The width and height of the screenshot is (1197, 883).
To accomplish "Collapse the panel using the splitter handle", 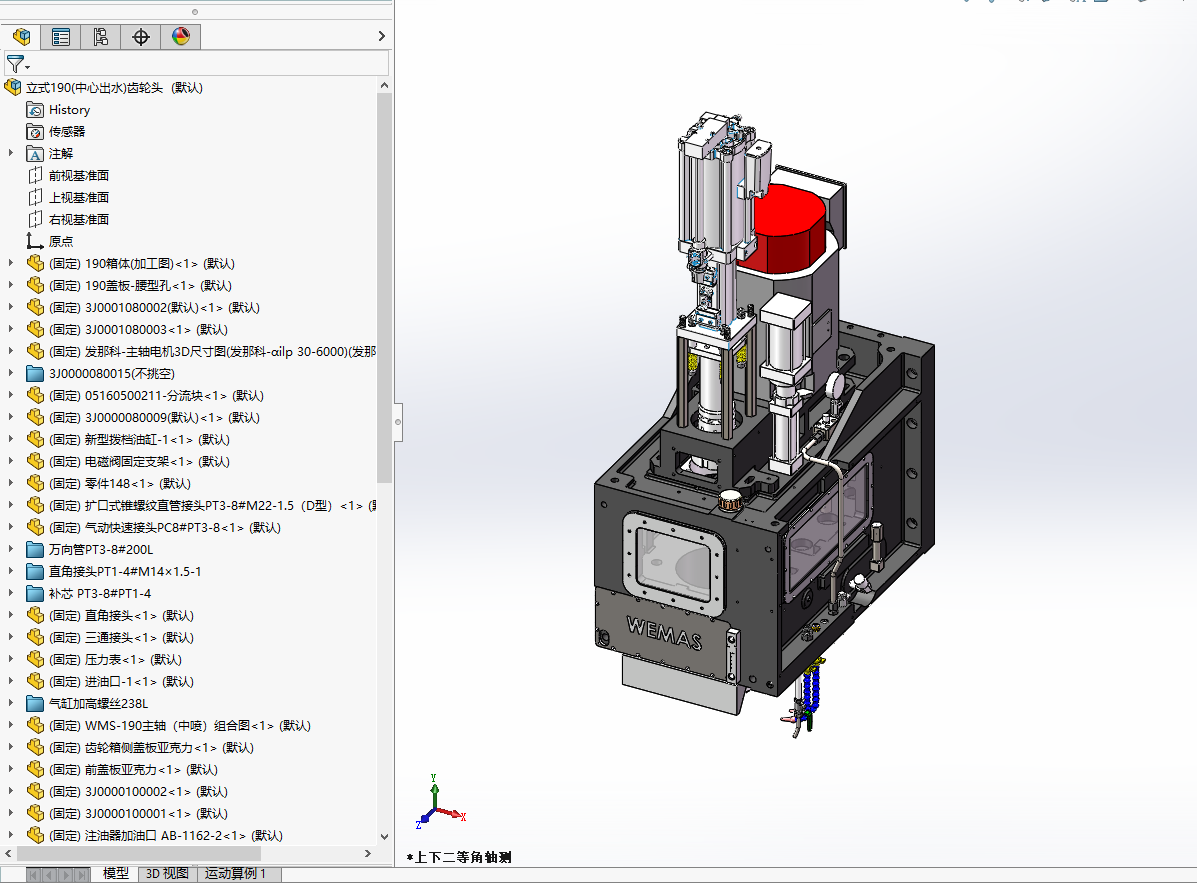I will 398,421.
